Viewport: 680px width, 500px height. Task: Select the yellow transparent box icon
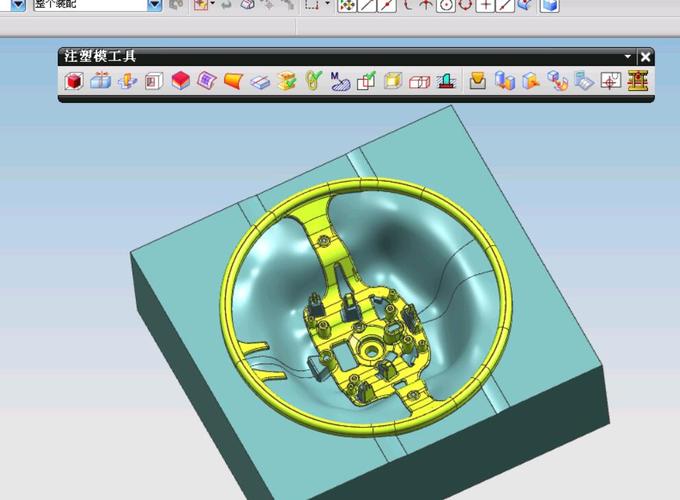393,81
